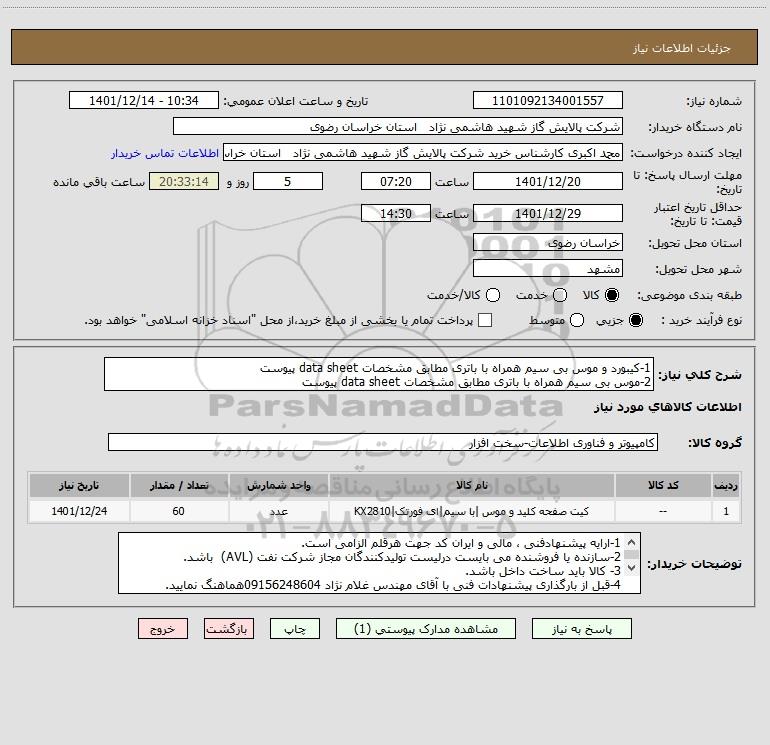Viewport: 770px width, 745px height.
Task: Tick the اسناد خزانه اسلامی payment checkbox
Action: [486, 320]
